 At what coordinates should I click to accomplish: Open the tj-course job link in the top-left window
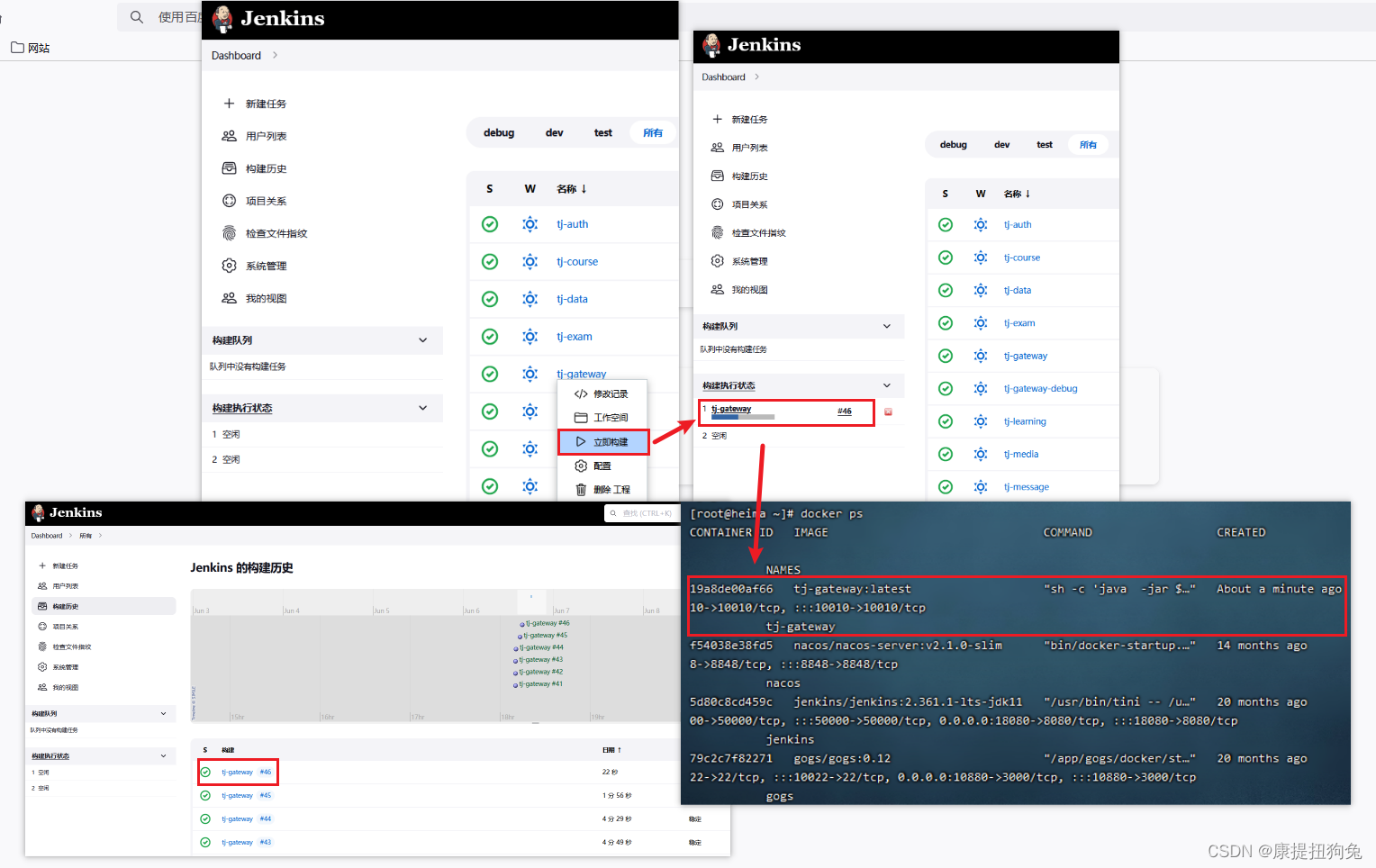click(x=577, y=262)
